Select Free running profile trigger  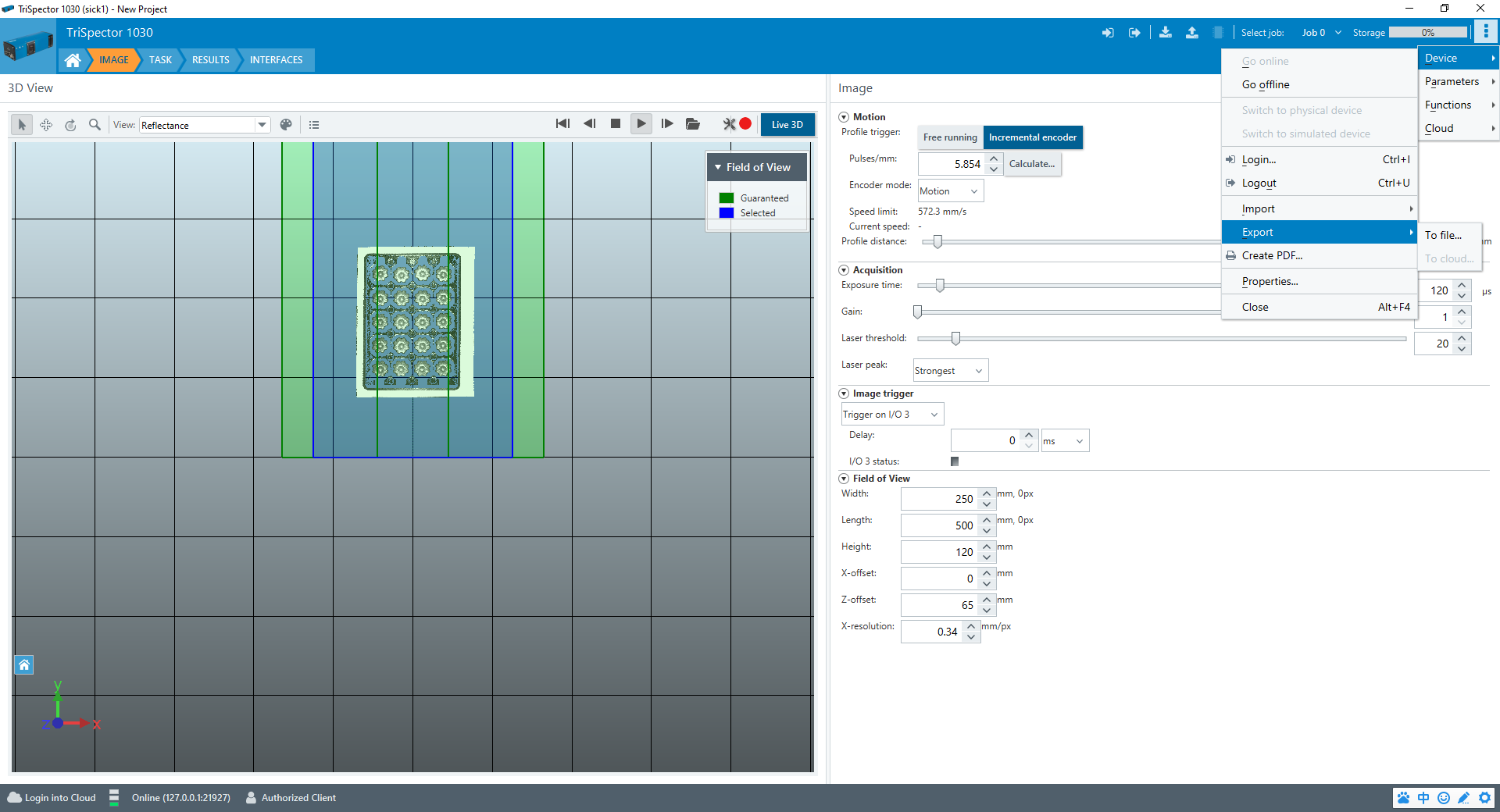950,137
